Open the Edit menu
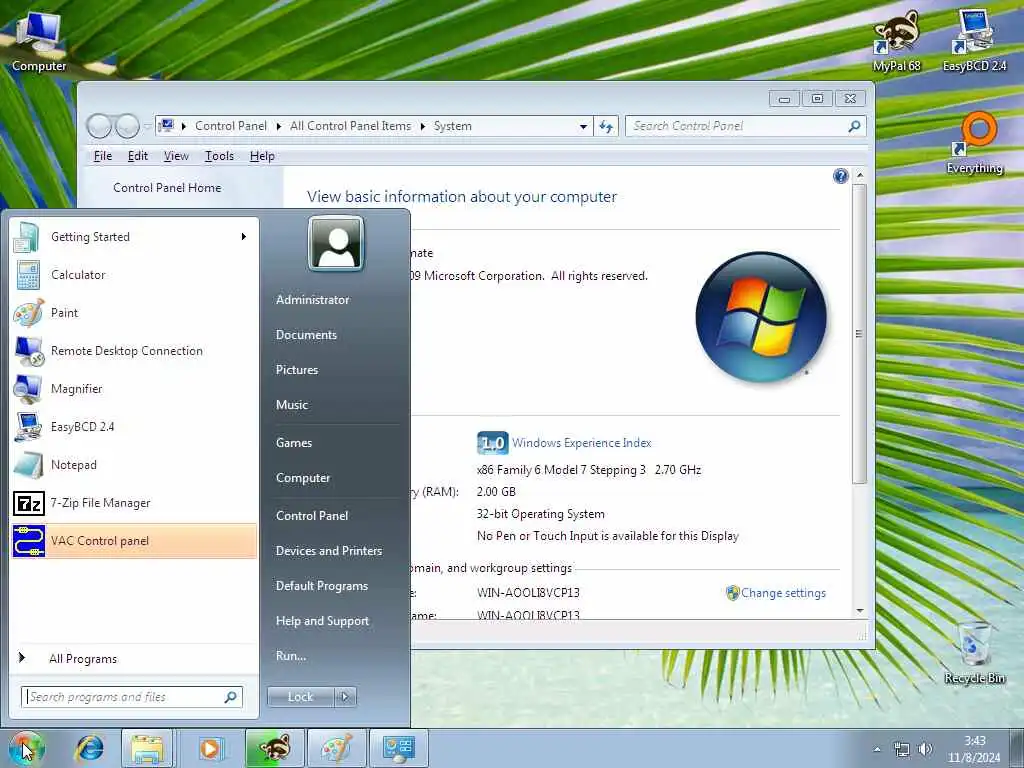Screen dimensions: 1024x768 pyautogui.click(x=137, y=156)
